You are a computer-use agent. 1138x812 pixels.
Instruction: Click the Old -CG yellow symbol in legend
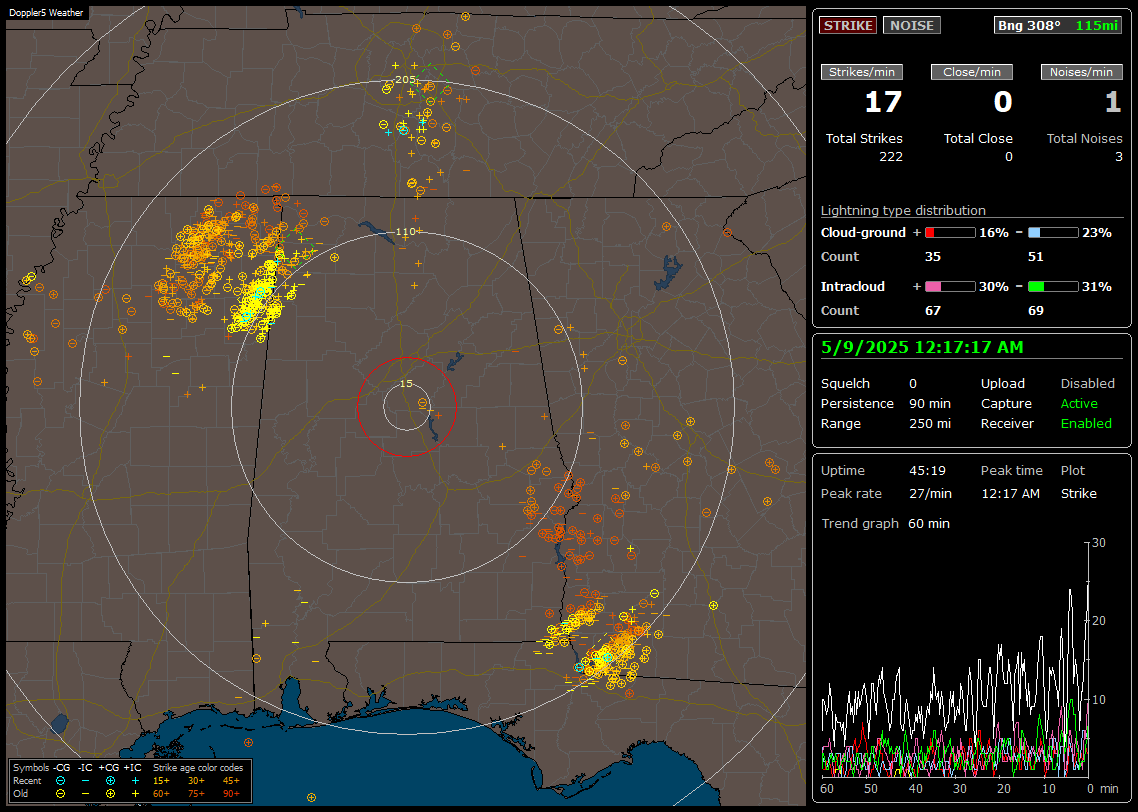(61, 794)
